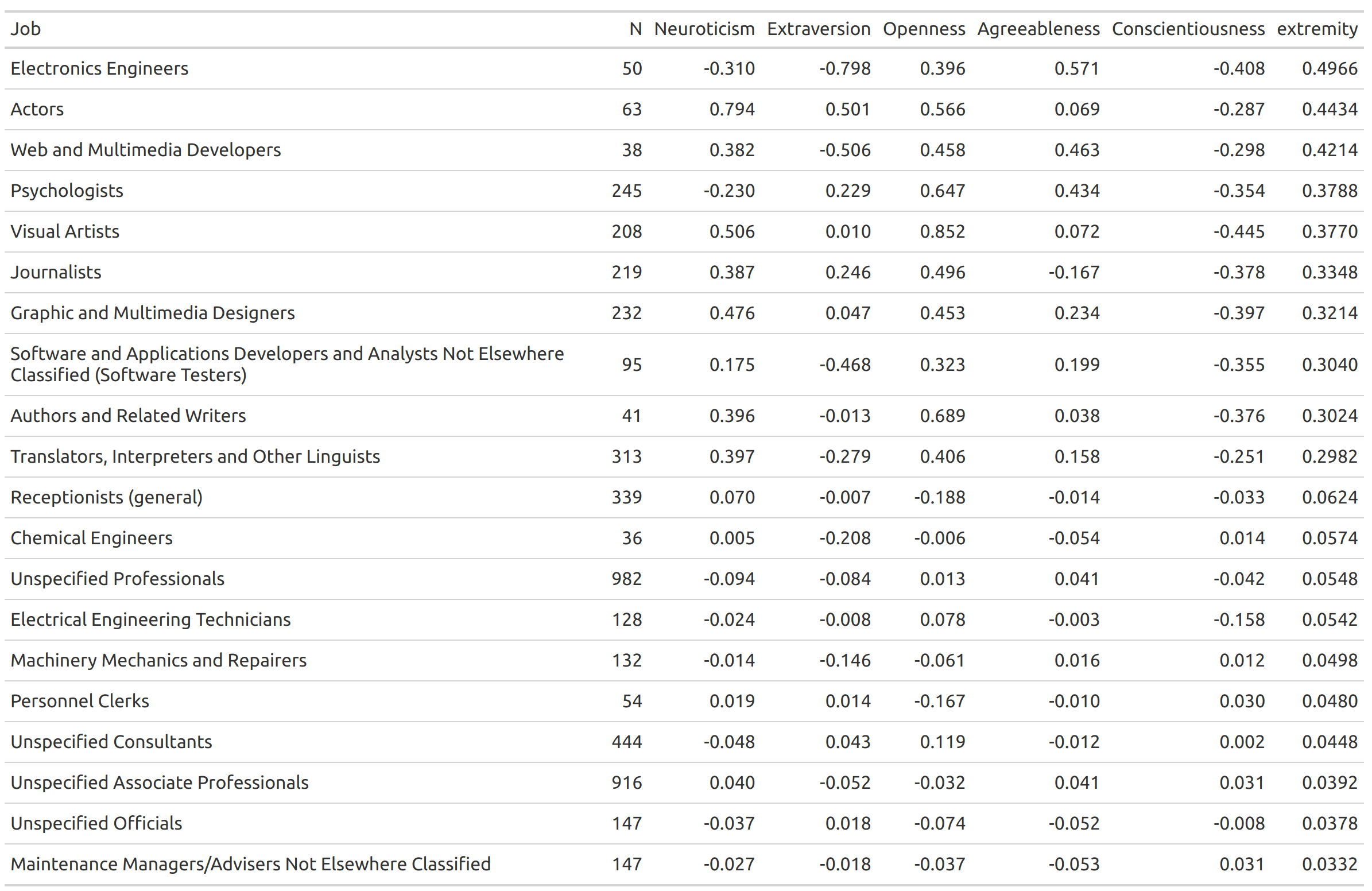Click Unspecified Consultants N value 444
The width and height of the screenshot is (1372, 891).
click(627, 742)
